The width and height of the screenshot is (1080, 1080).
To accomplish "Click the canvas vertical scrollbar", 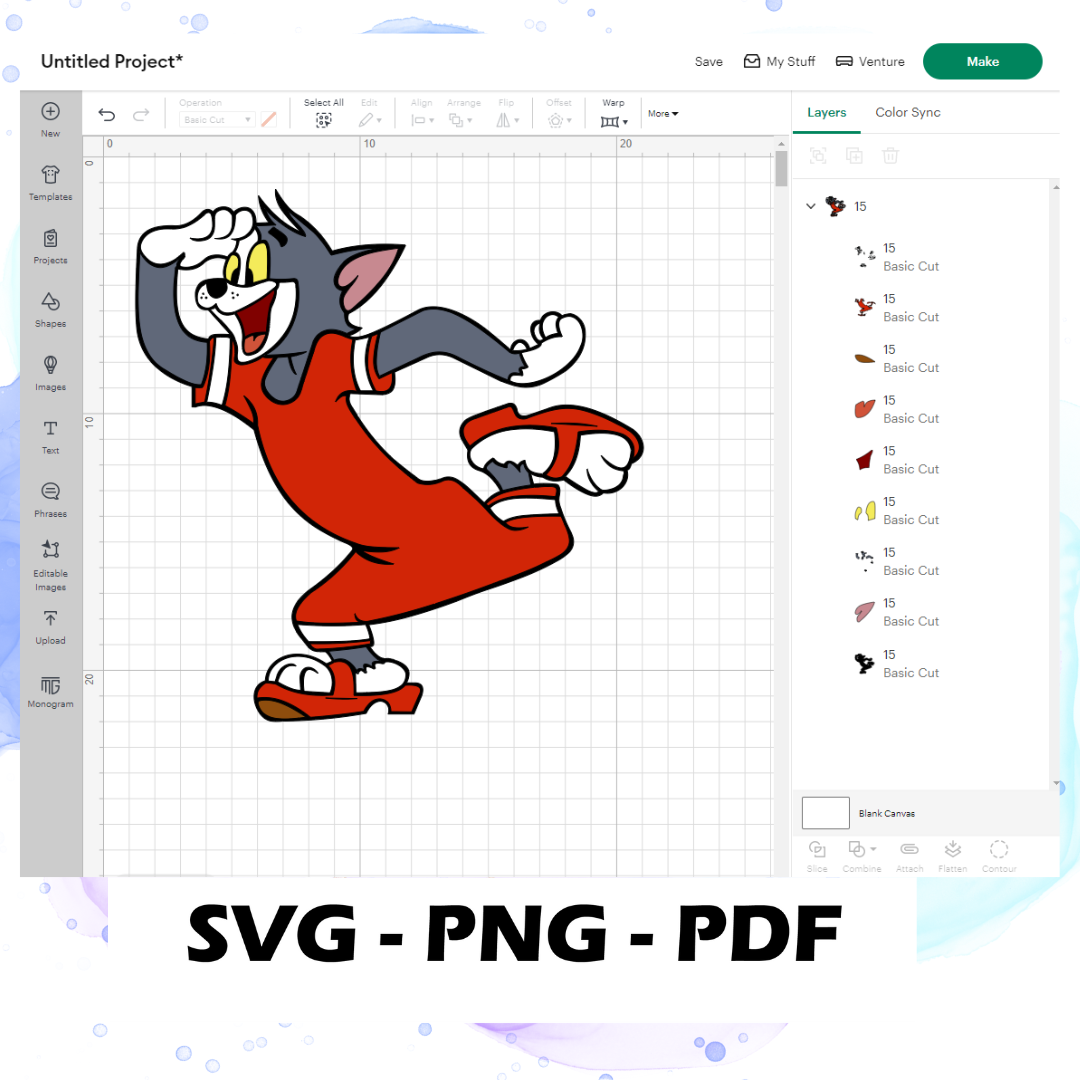I will (x=780, y=169).
